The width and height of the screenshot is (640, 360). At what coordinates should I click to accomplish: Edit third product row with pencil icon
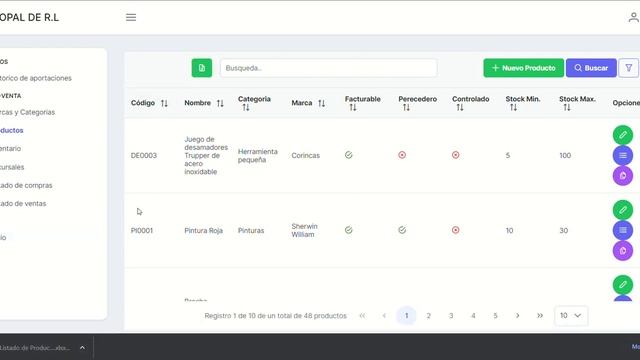623,285
